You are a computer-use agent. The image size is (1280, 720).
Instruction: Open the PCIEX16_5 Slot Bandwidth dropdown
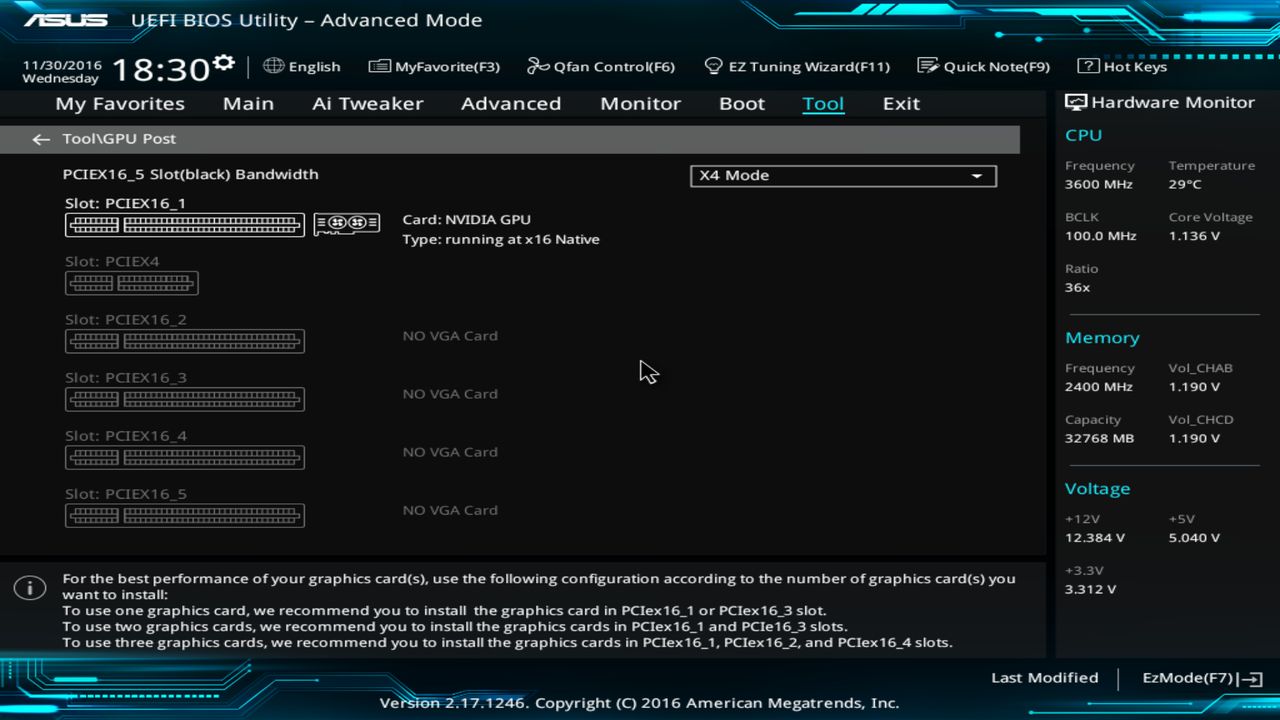click(x=843, y=175)
